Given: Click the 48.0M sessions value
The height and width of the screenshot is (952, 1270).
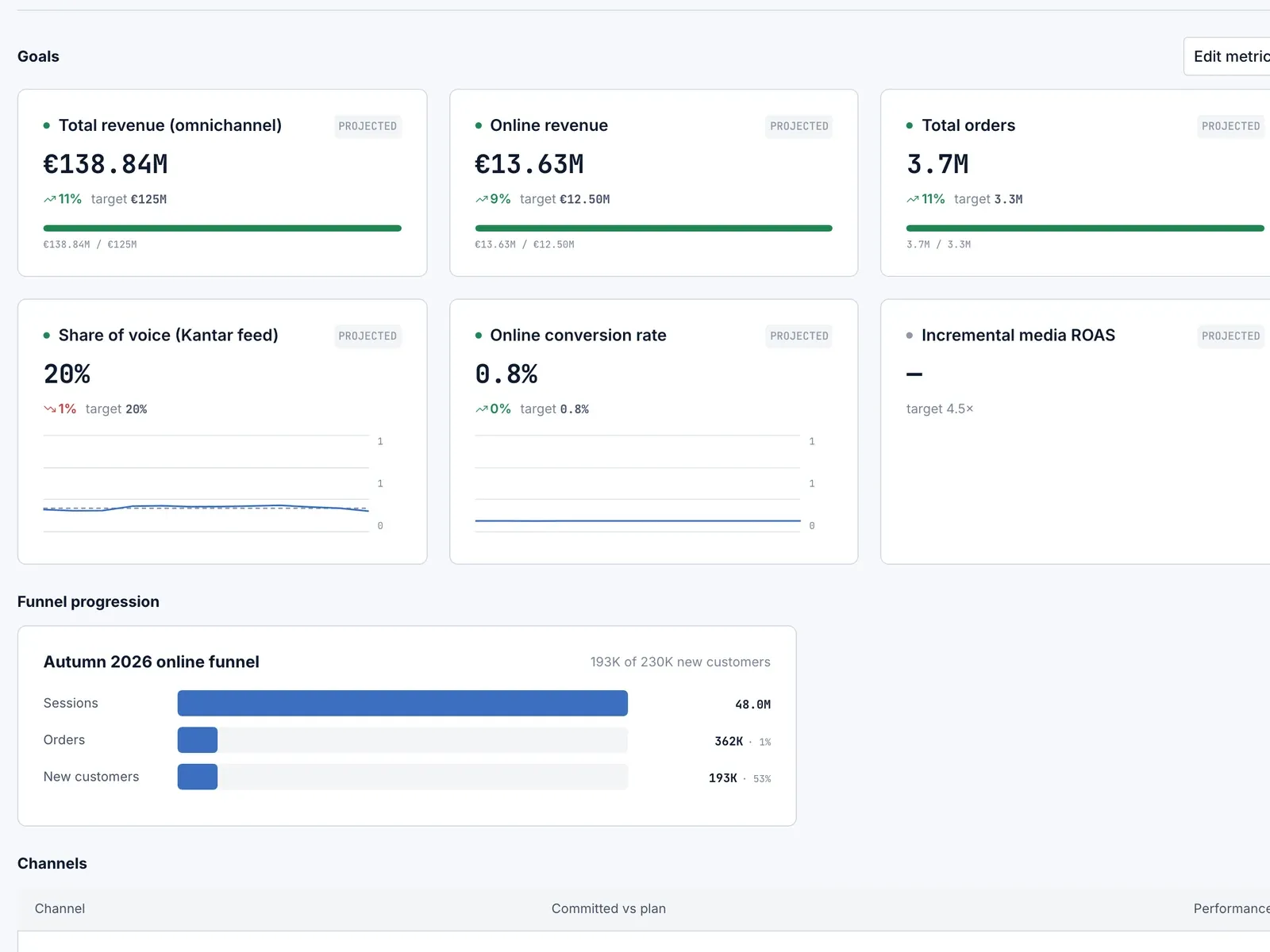Looking at the screenshot, I should 752,704.
